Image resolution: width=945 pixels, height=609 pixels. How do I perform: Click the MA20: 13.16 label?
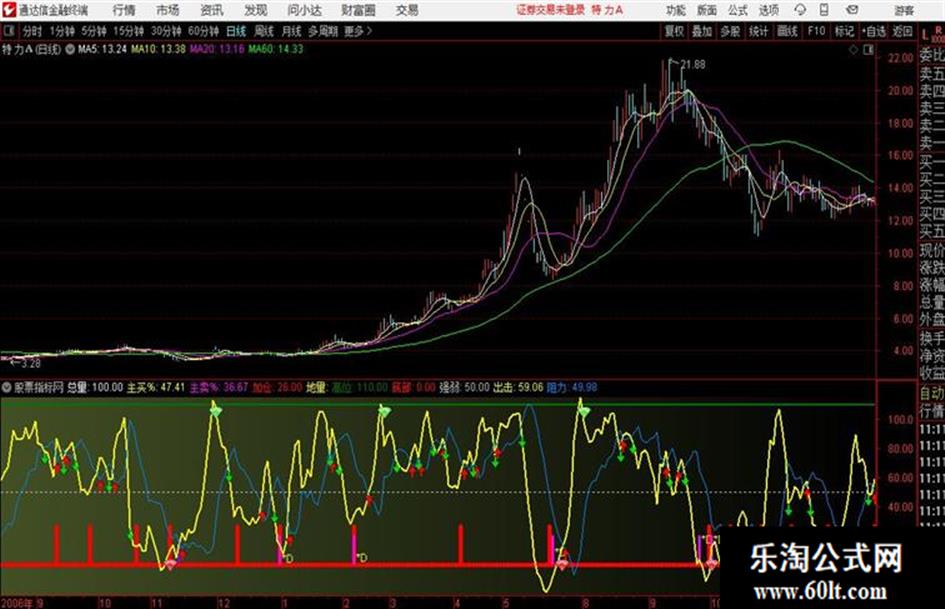click(217, 49)
